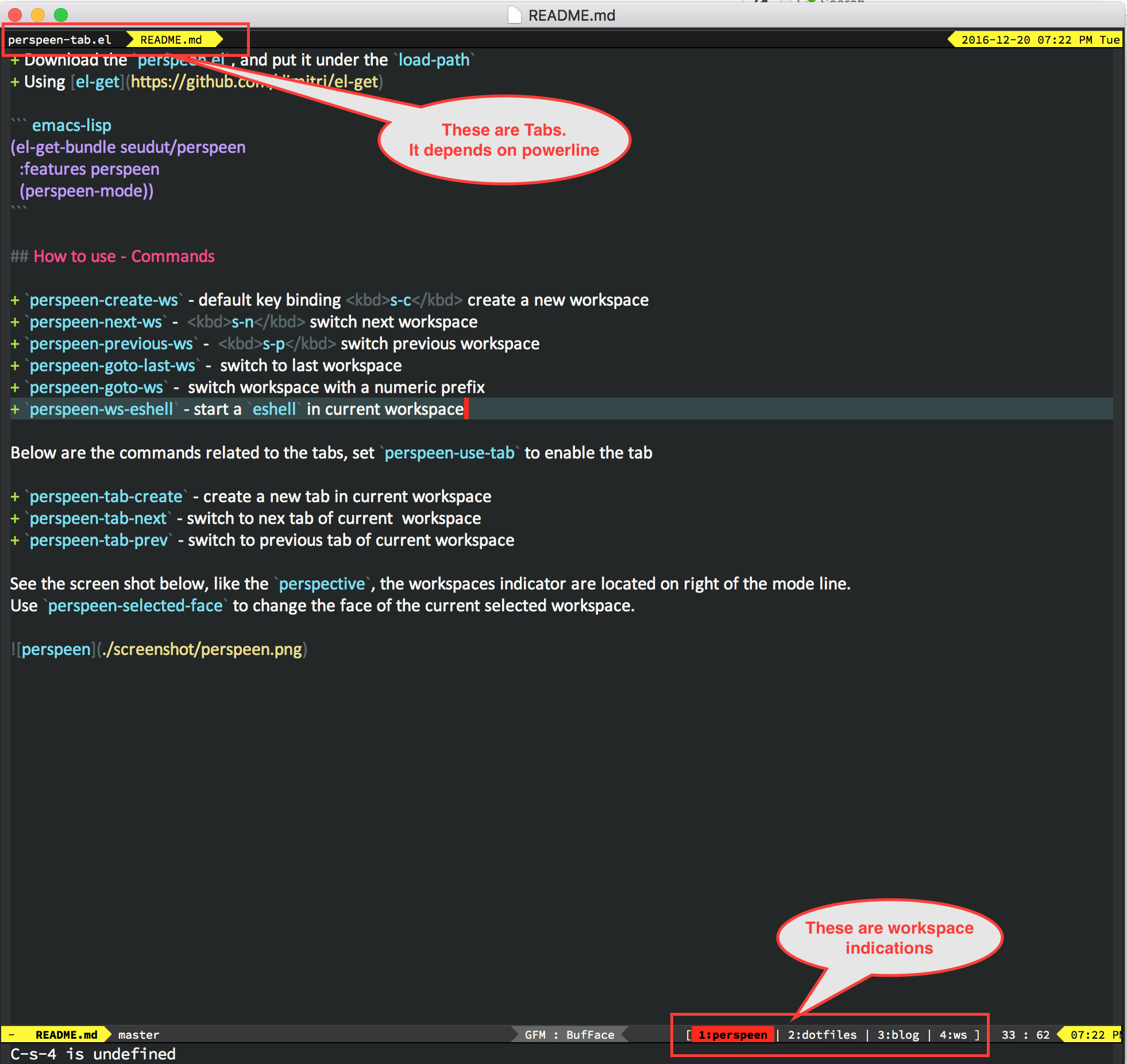Switch to the 4:ws workspace

coord(953,1035)
